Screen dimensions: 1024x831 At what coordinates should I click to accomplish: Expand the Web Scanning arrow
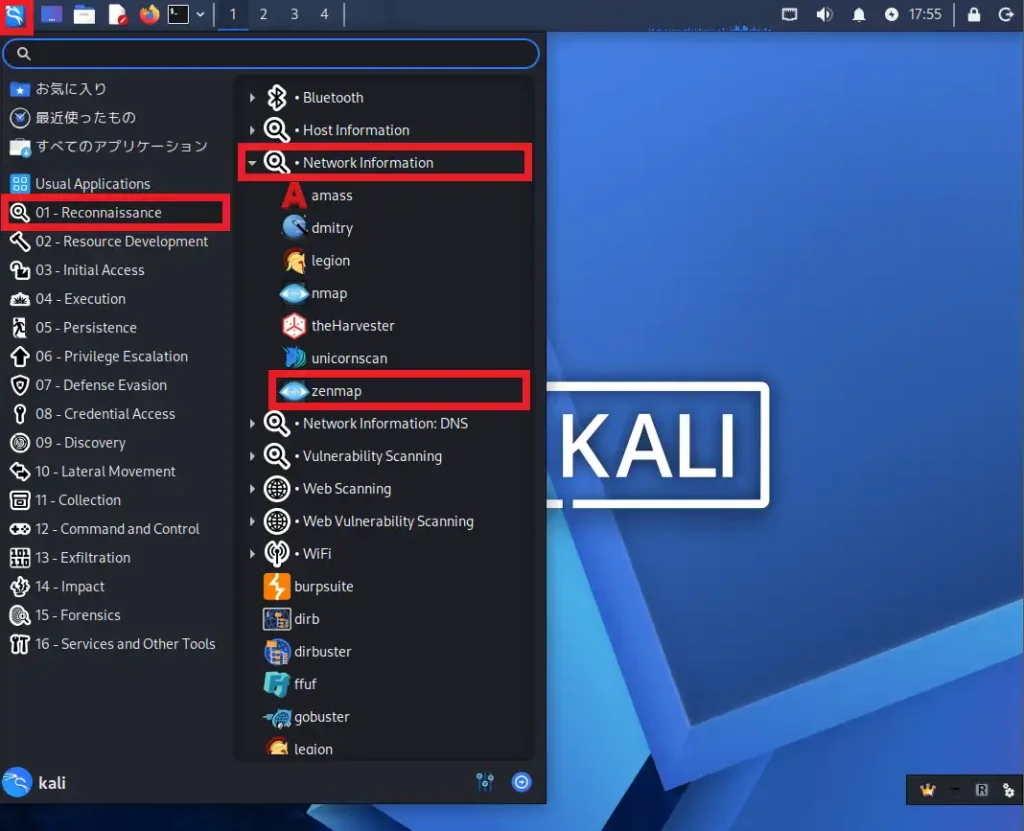[252, 489]
